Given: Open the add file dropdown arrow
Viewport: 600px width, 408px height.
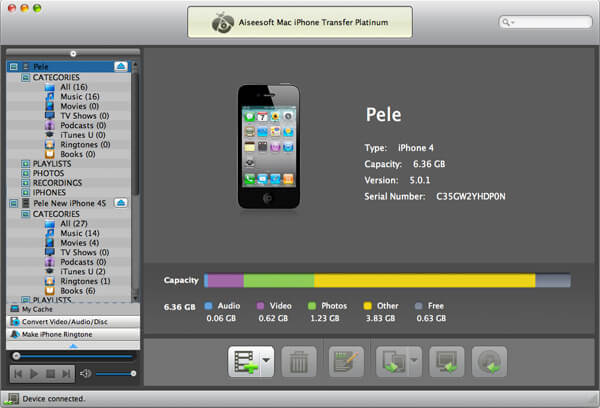Looking at the screenshot, I should (267, 361).
